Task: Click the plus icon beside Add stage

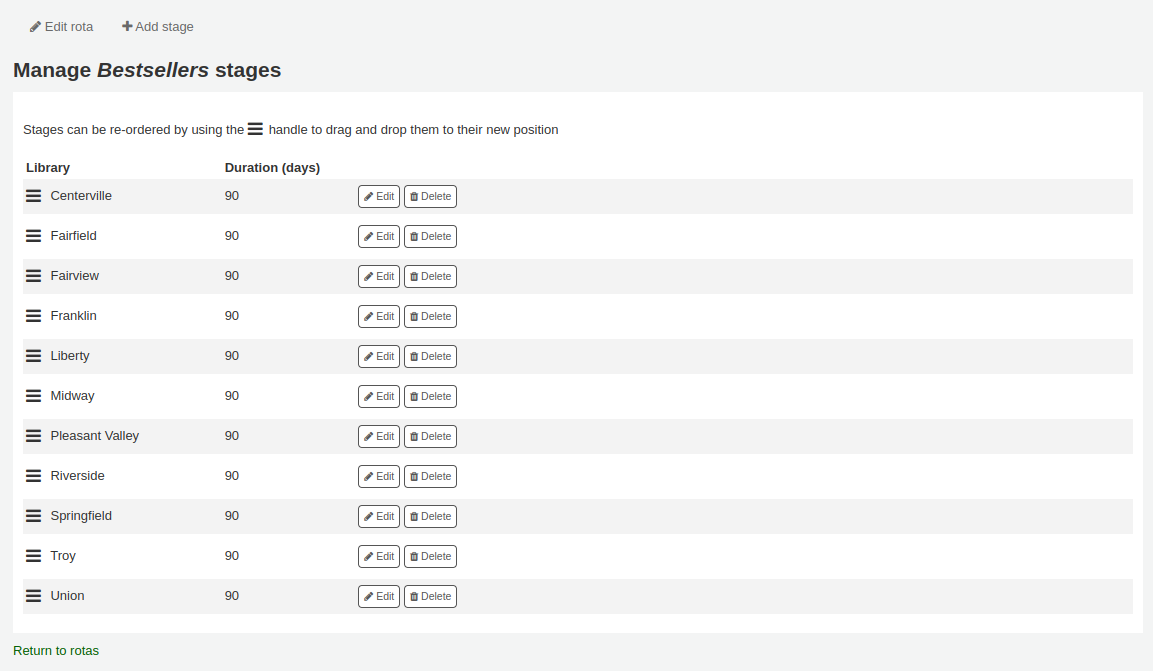Action: [x=127, y=26]
